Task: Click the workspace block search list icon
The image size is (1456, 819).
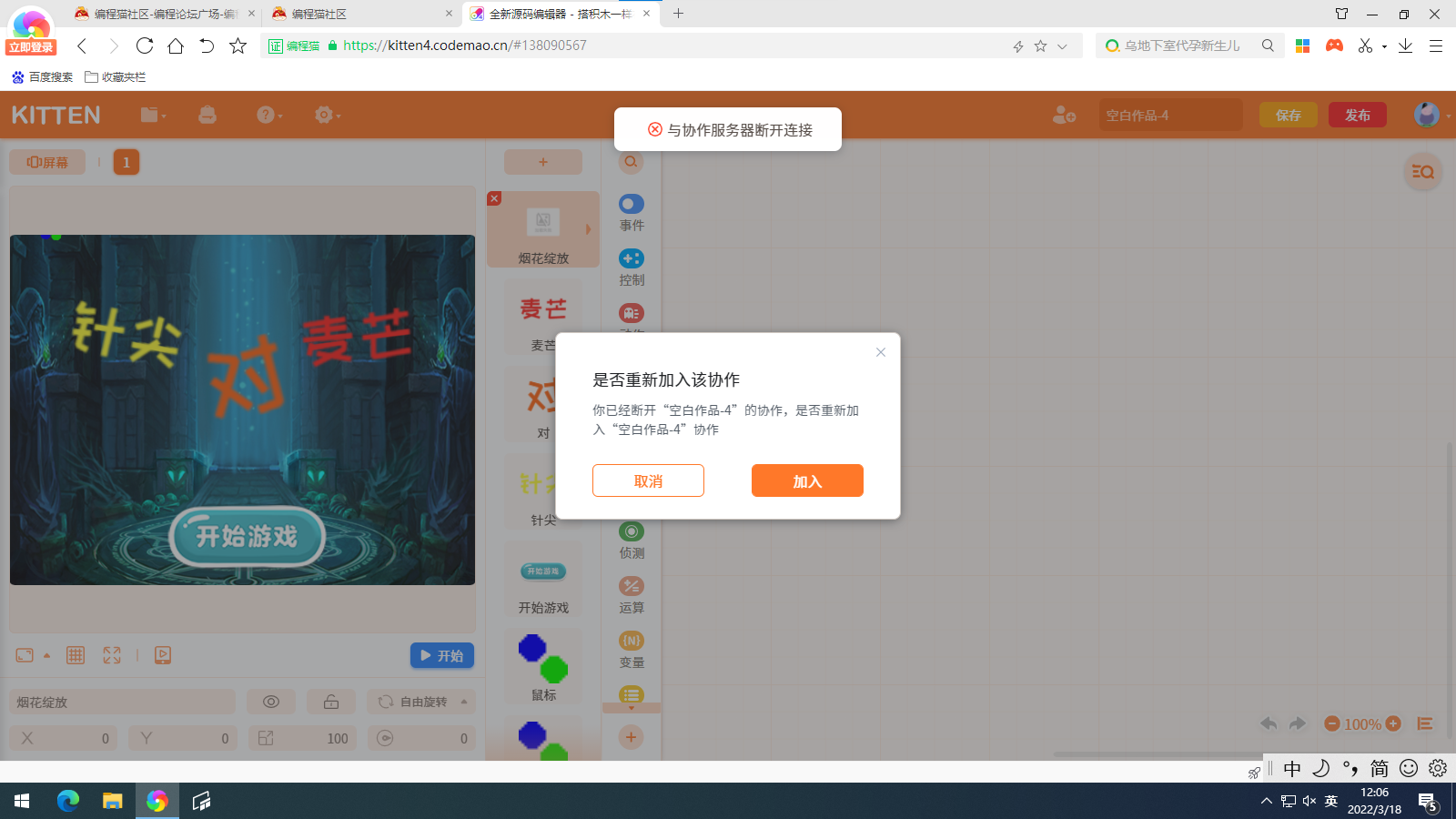Action: tap(1423, 171)
